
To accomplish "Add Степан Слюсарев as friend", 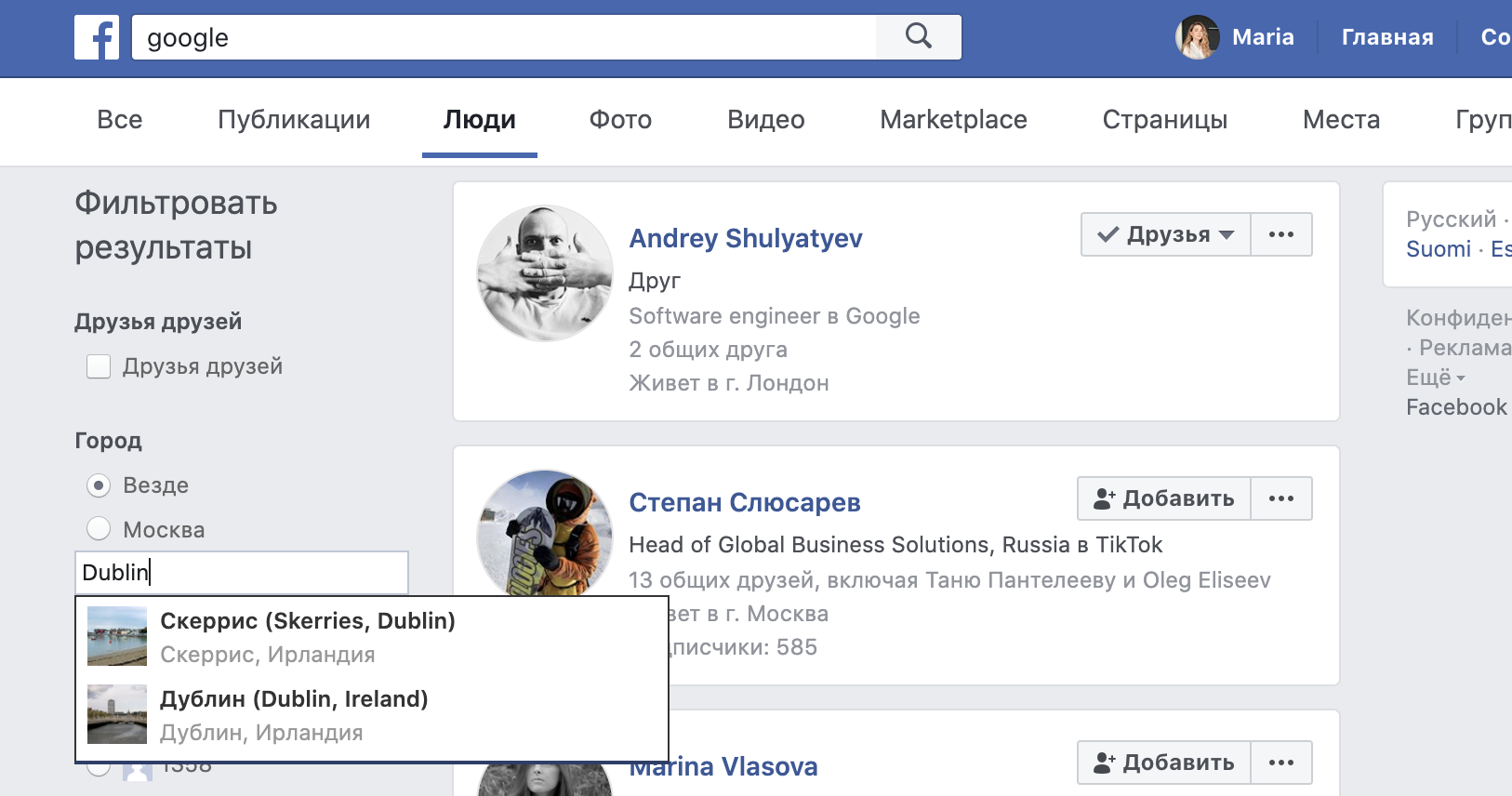I will pyautogui.click(x=1164, y=498).
